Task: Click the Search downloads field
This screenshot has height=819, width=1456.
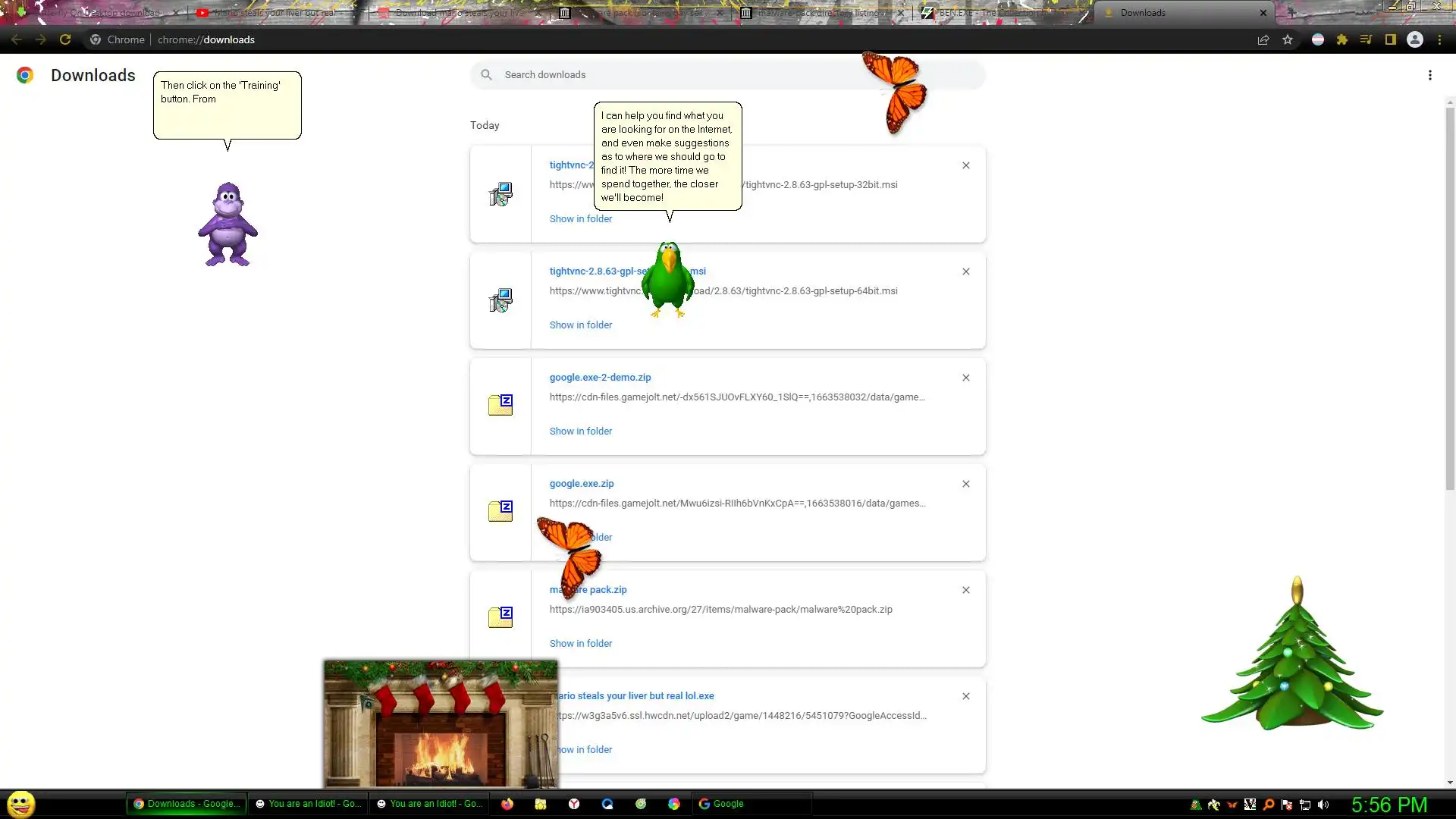Action: click(682, 74)
